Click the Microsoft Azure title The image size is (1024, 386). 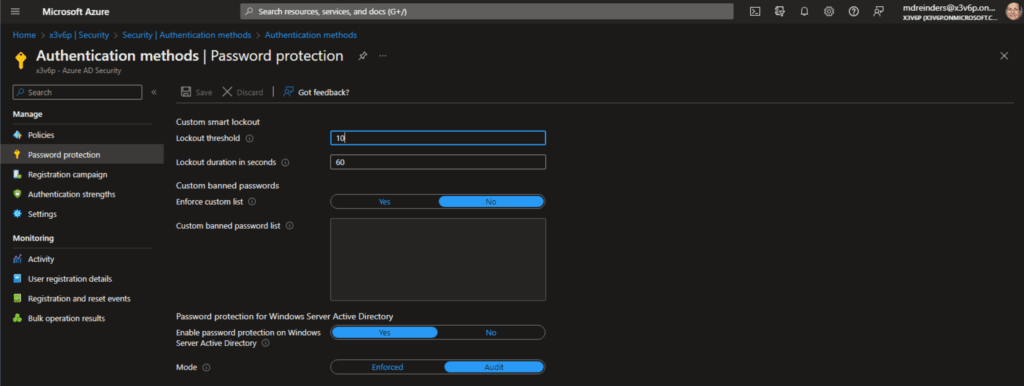(76, 12)
